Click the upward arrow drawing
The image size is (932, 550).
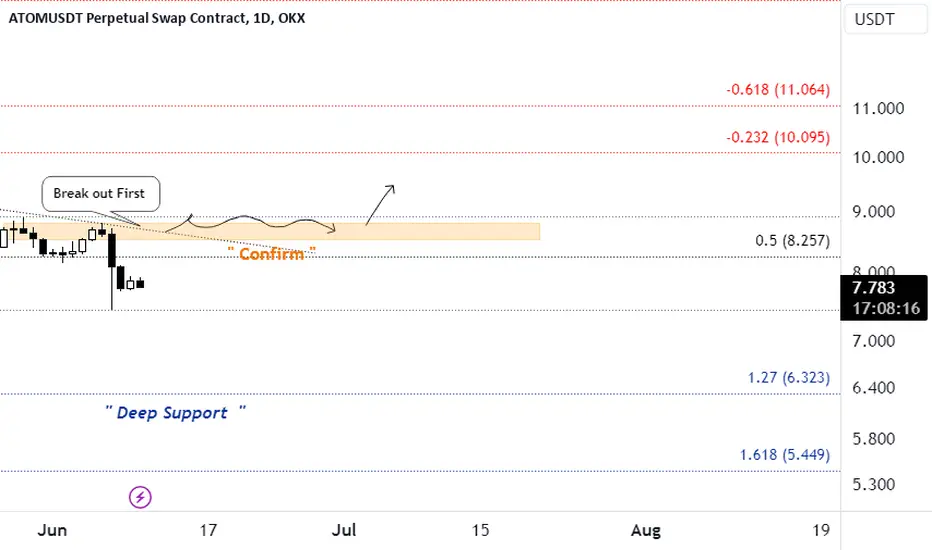[x=380, y=205]
